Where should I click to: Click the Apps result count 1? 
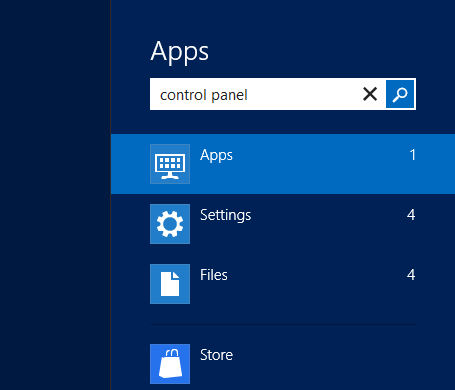point(413,155)
